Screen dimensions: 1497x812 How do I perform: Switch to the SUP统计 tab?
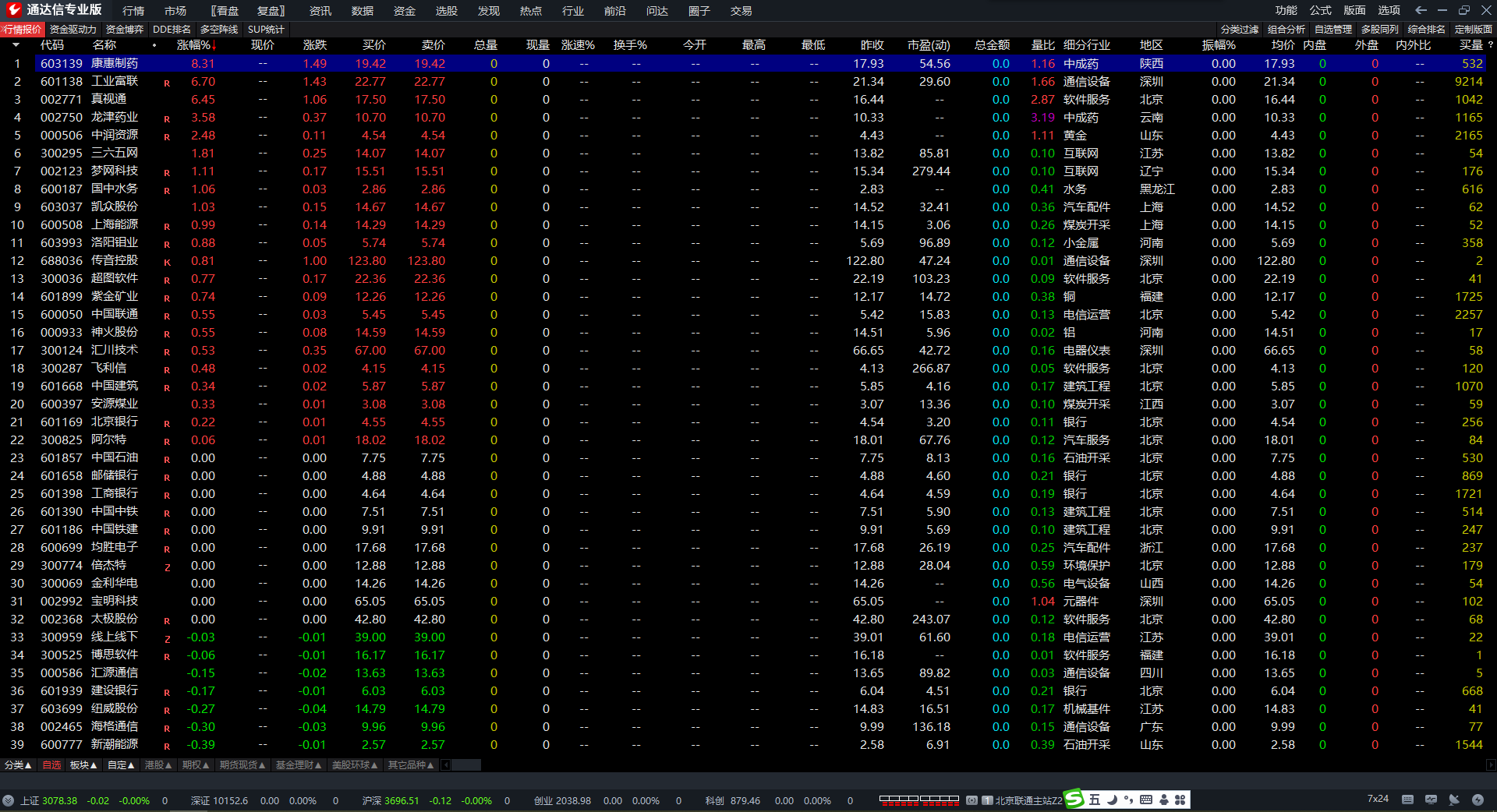pos(267,30)
